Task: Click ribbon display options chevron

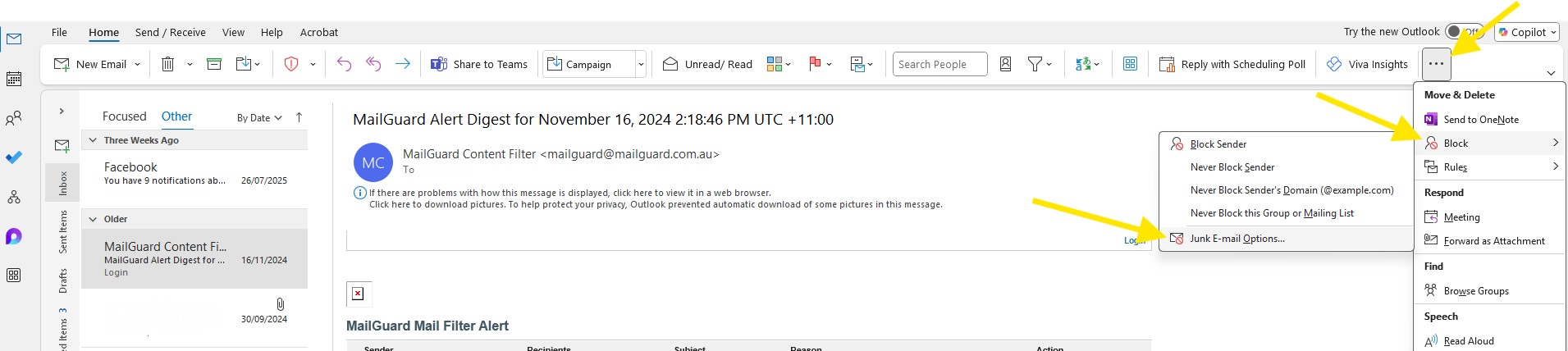Action: 1551,73
